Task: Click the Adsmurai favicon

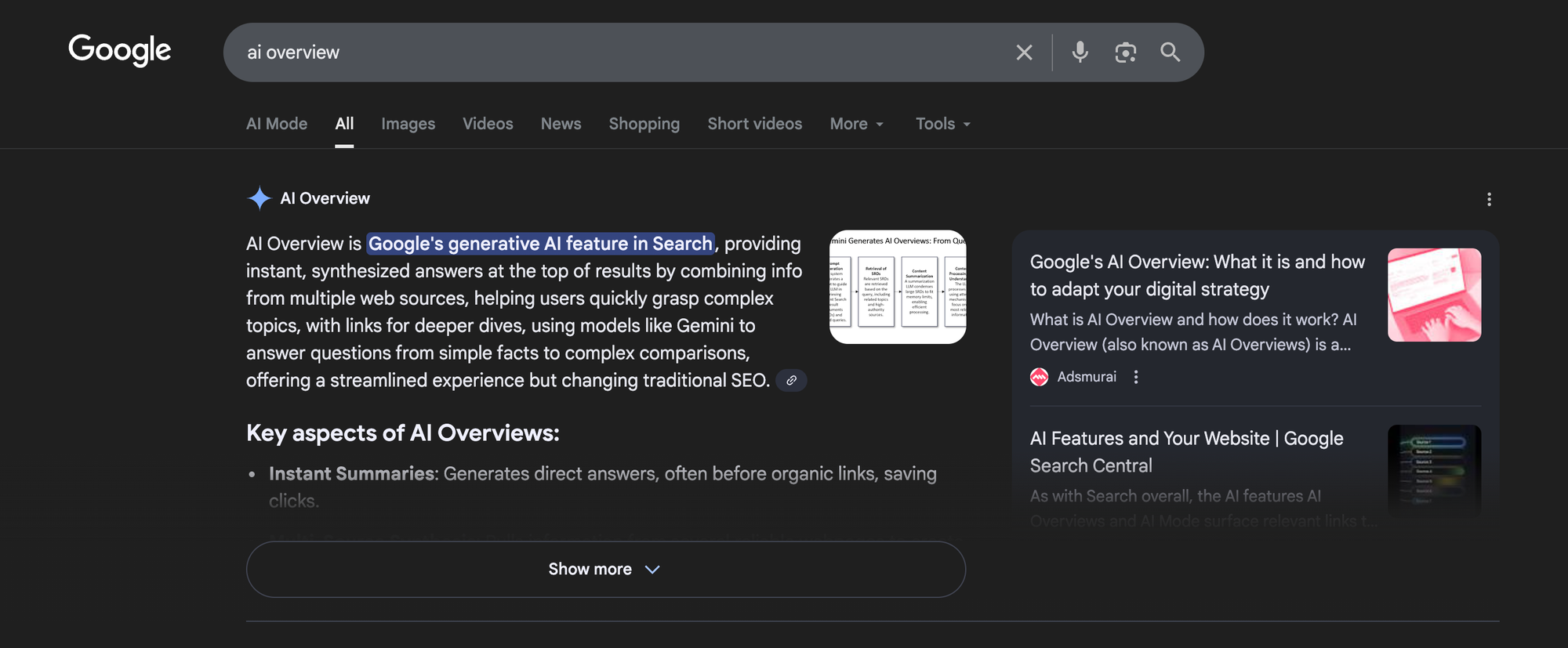Action: coord(1039,377)
